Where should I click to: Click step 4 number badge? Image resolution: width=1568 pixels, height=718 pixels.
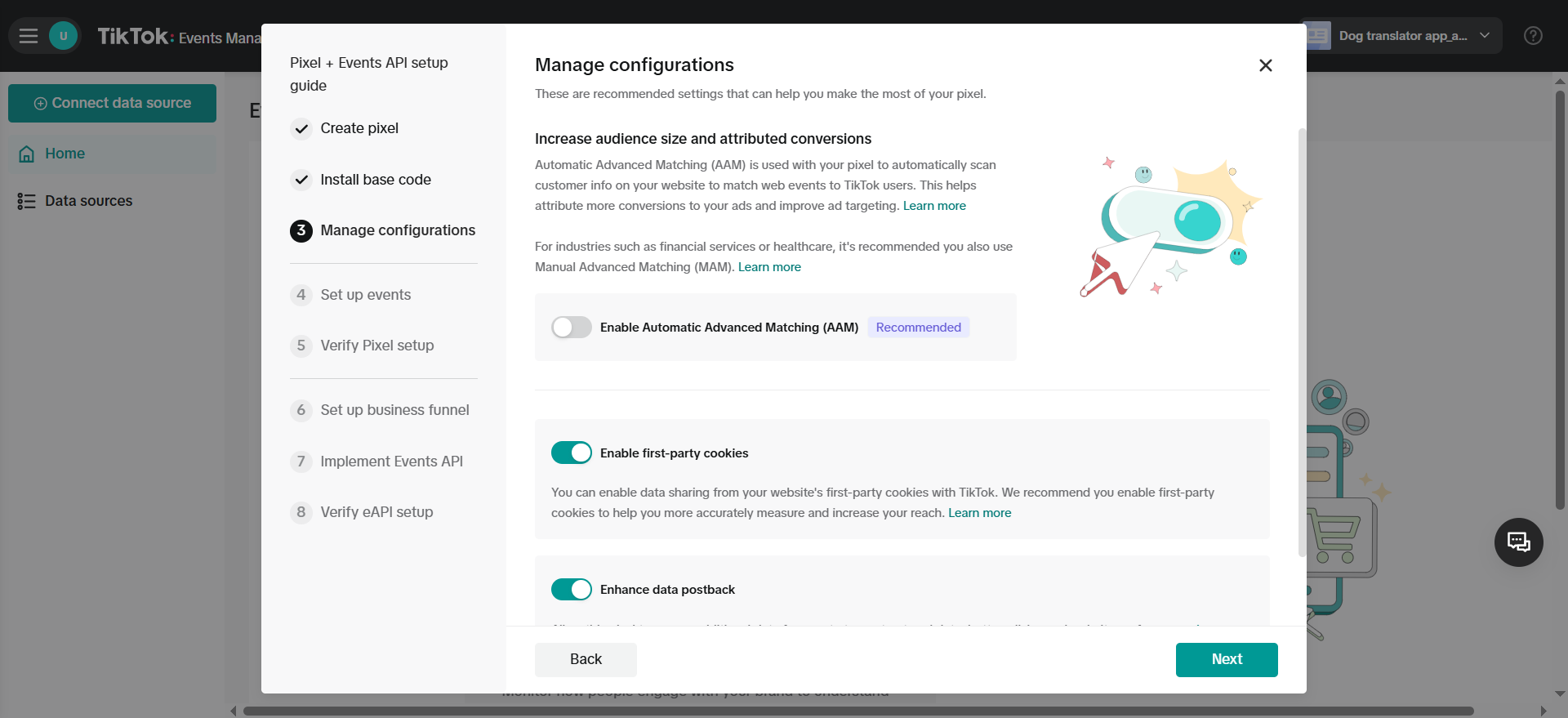pos(301,295)
